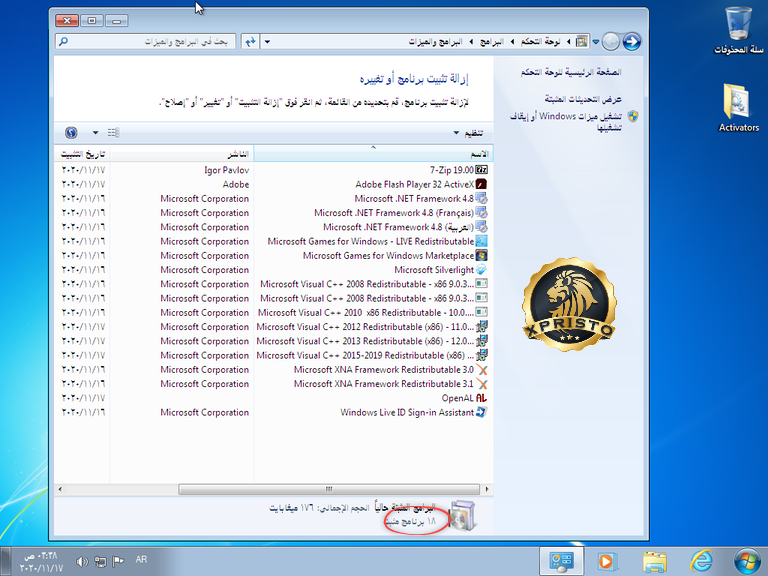Click the Control Panel icon in address bar
This screenshot has width=768, height=576.
click(x=582, y=42)
